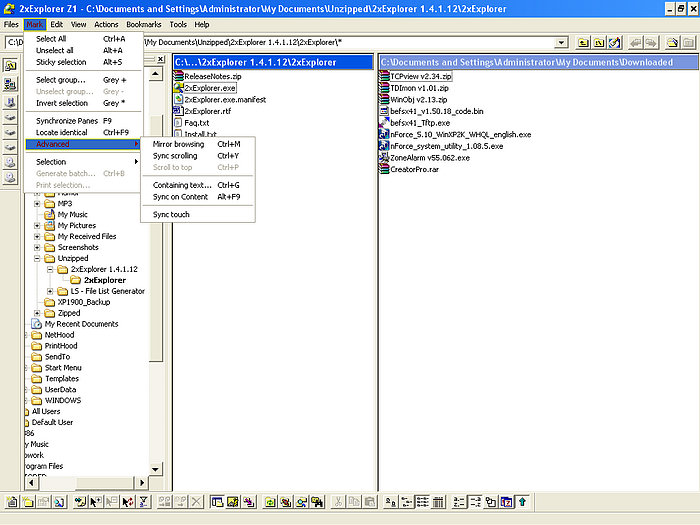This screenshot has width=700, height=525.
Task: Click the yellow picture with pencil icon
Action: coord(233,502)
